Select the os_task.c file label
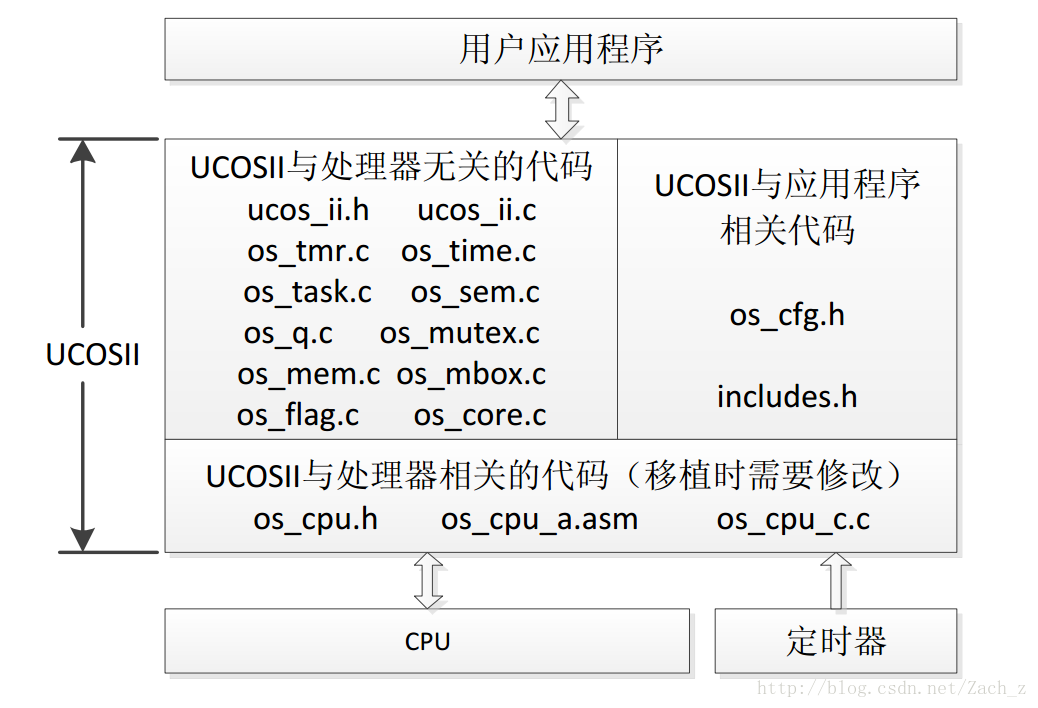The width and height of the screenshot is (1038, 708). (306, 293)
